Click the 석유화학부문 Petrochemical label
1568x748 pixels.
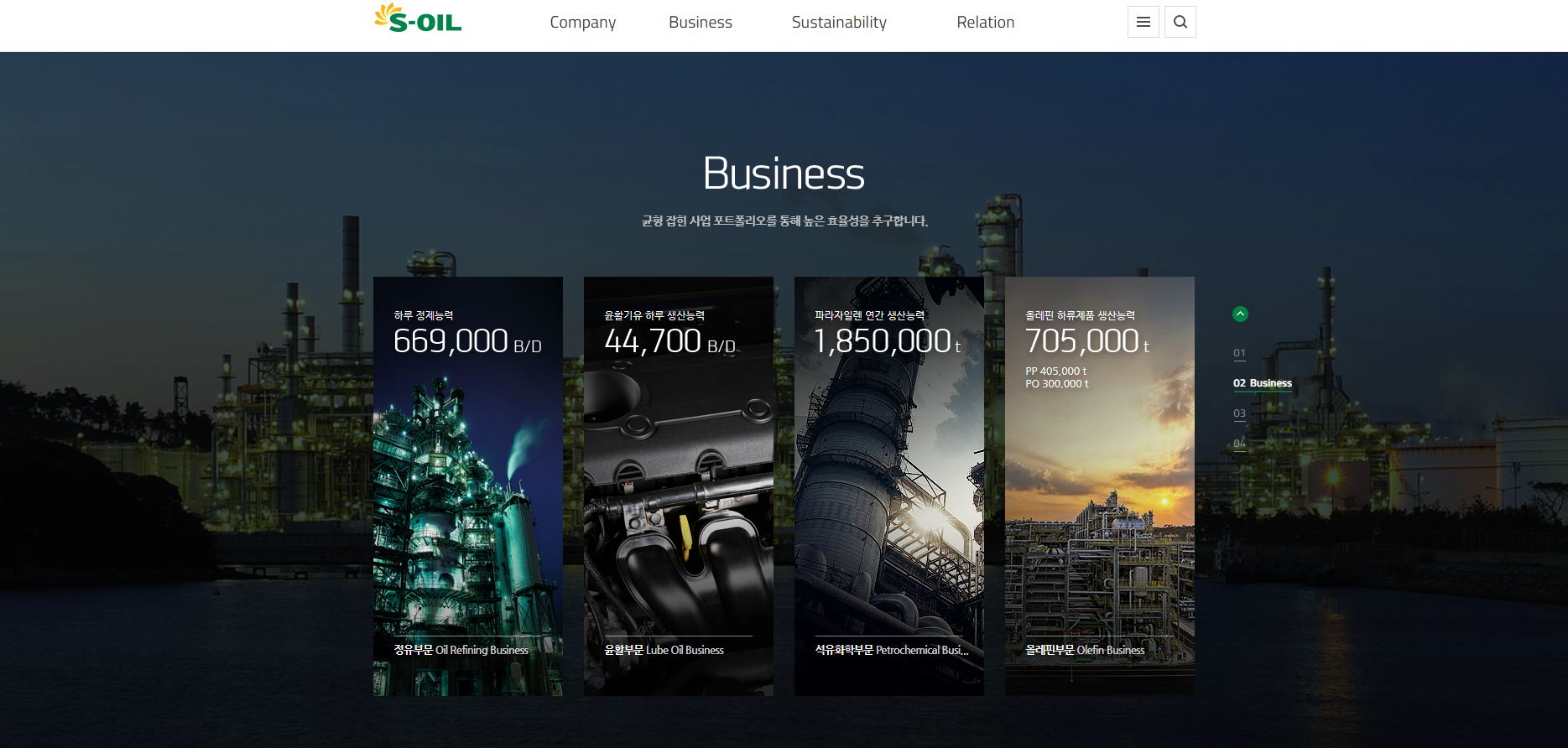pyautogui.click(x=892, y=650)
